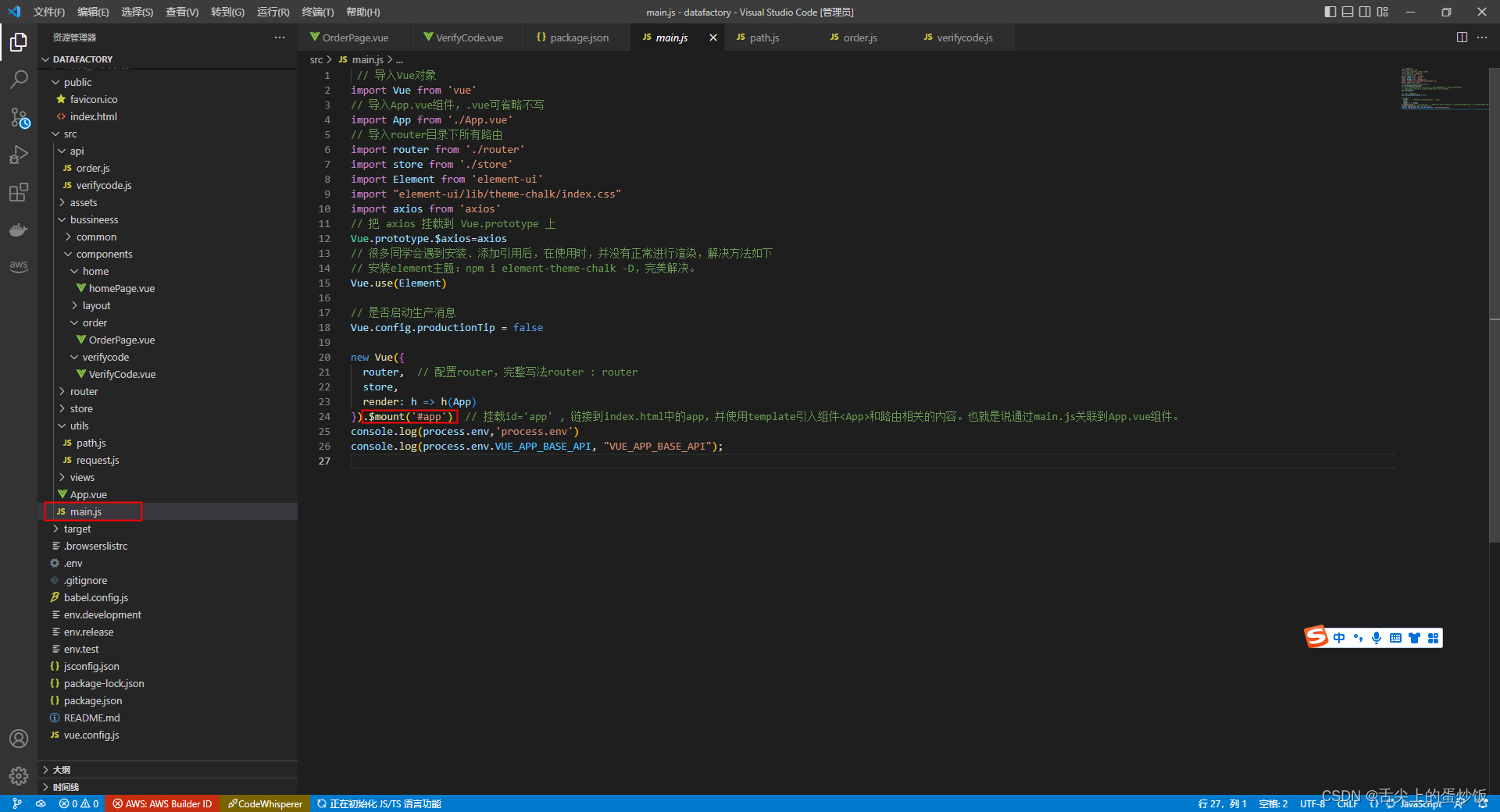Open errors and warnings count in status bar
This screenshot has width=1500, height=812.
pos(79,803)
